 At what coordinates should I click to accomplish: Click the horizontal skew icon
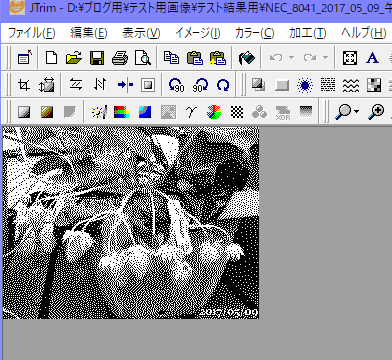click(x=76, y=85)
